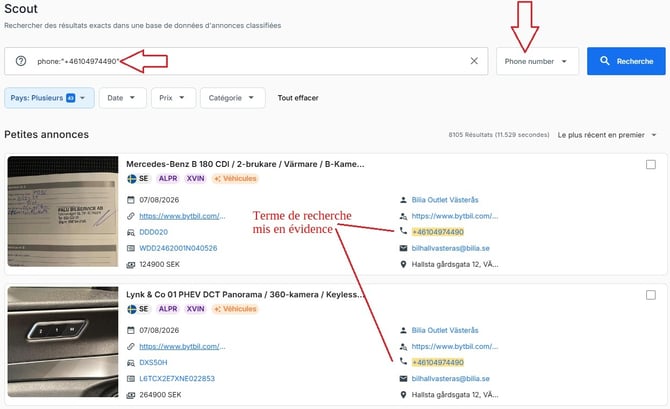Click the Véhicules tag on Lynk & Co listing
The width and height of the screenshot is (670, 409).
[x=235, y=309]
